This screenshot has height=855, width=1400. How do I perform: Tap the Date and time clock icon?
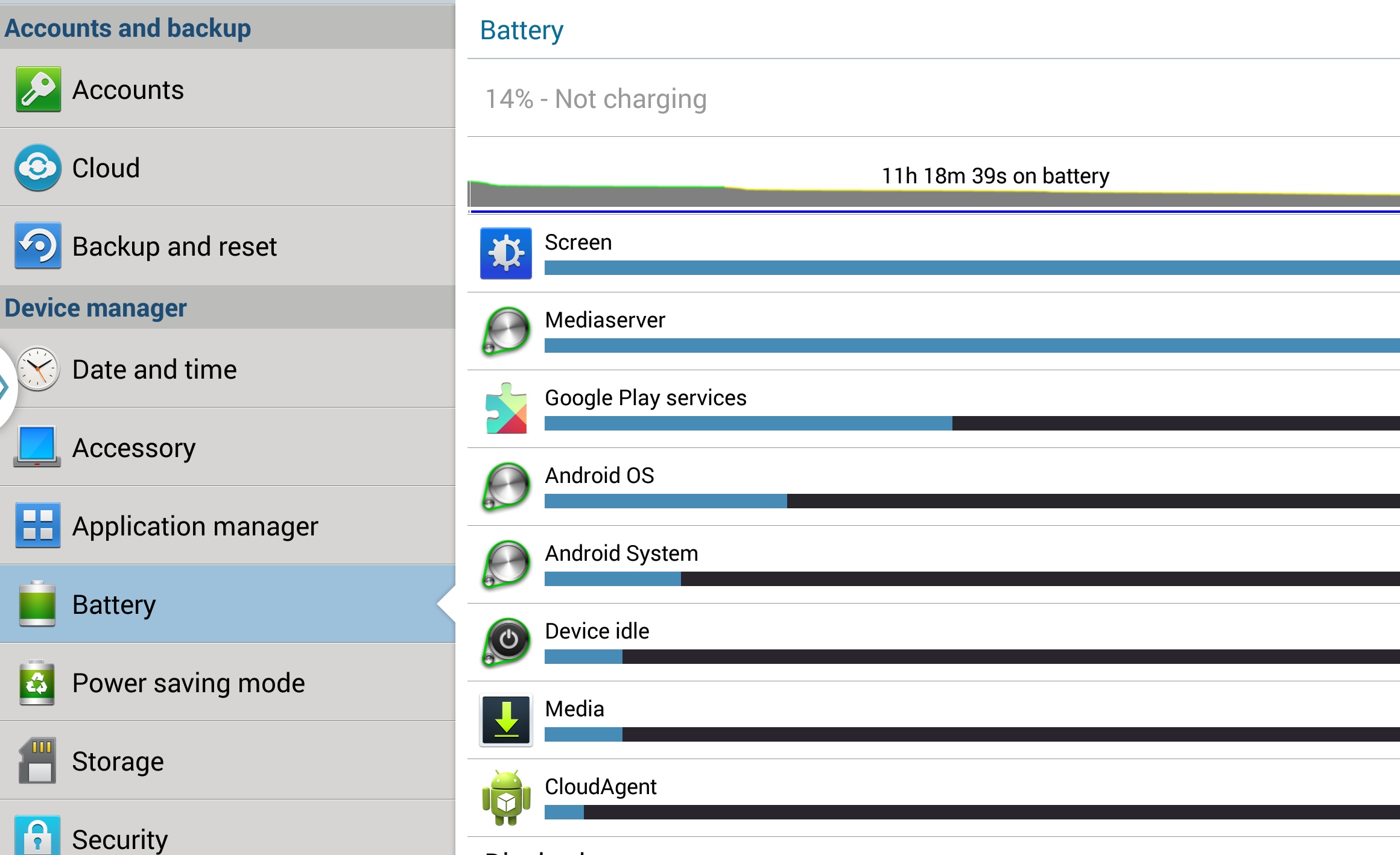pyautogui.click(x=38, y=368)
